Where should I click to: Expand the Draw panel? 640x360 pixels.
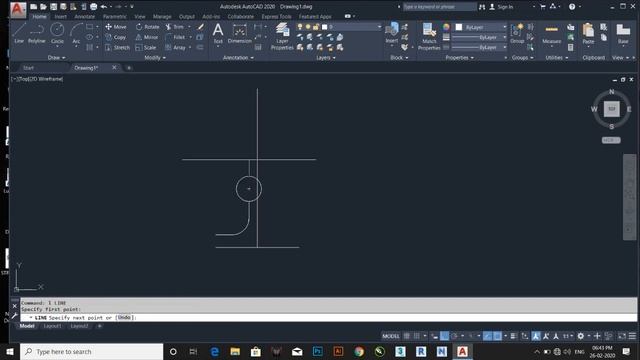tap(56, 58)
